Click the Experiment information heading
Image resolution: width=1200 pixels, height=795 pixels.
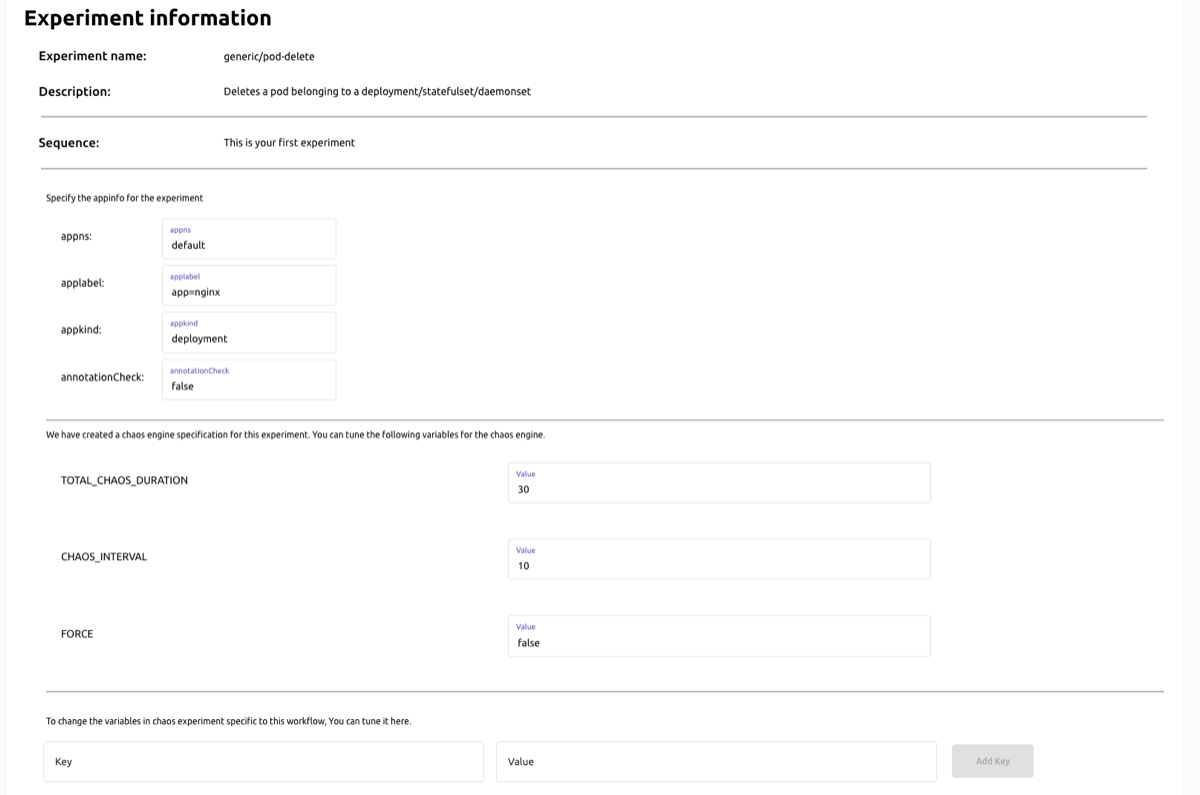point(147,18)
